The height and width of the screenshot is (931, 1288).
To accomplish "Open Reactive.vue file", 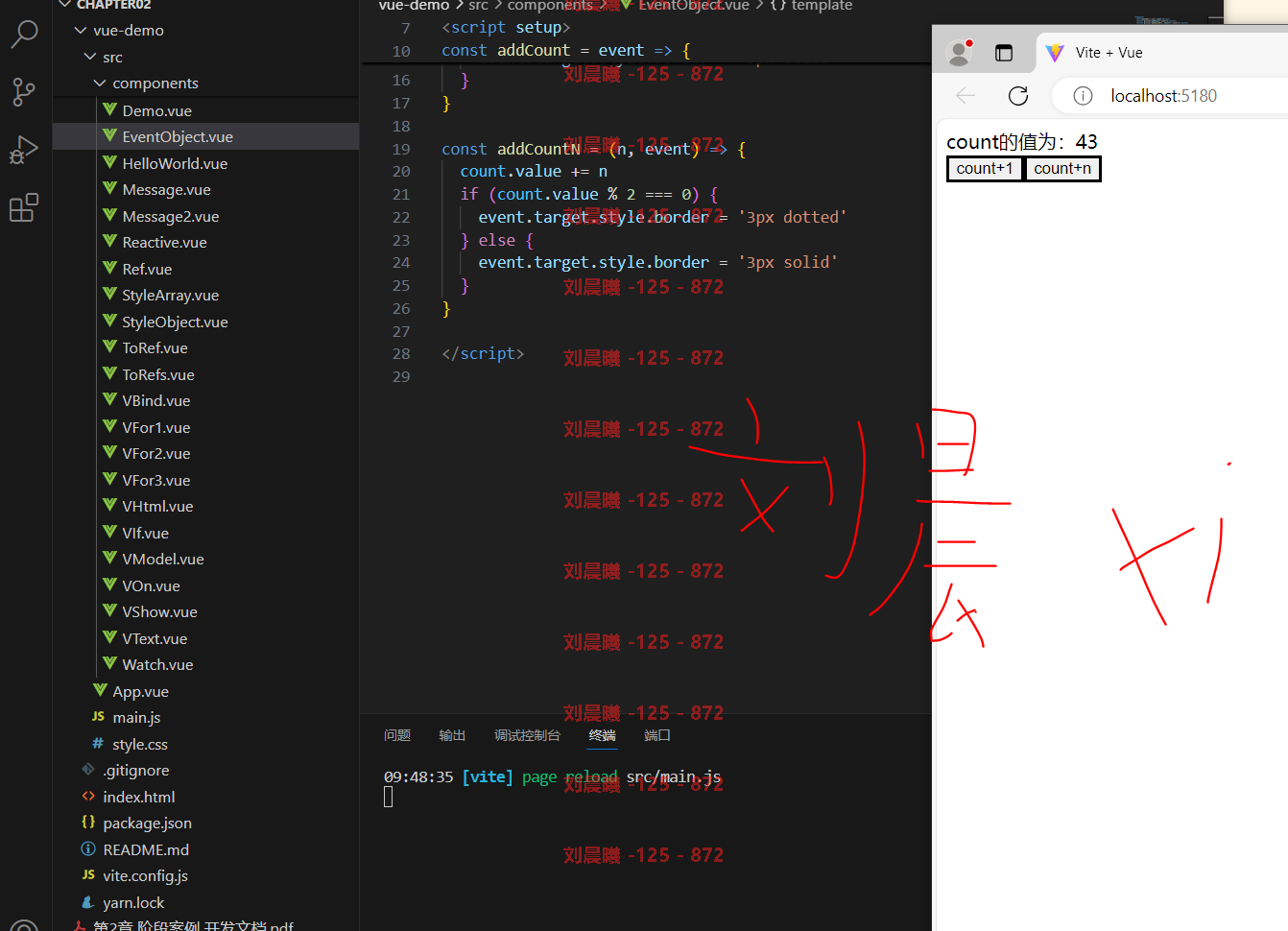I will point(164,243).
